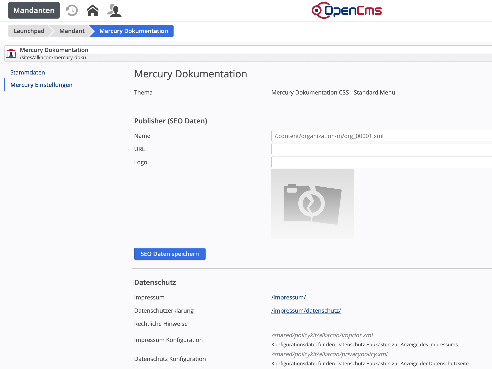Screen dimensions: 492x369
Task: Click the Datenschutz section heading
Action: pyautogui.click(x=155, y=282)
